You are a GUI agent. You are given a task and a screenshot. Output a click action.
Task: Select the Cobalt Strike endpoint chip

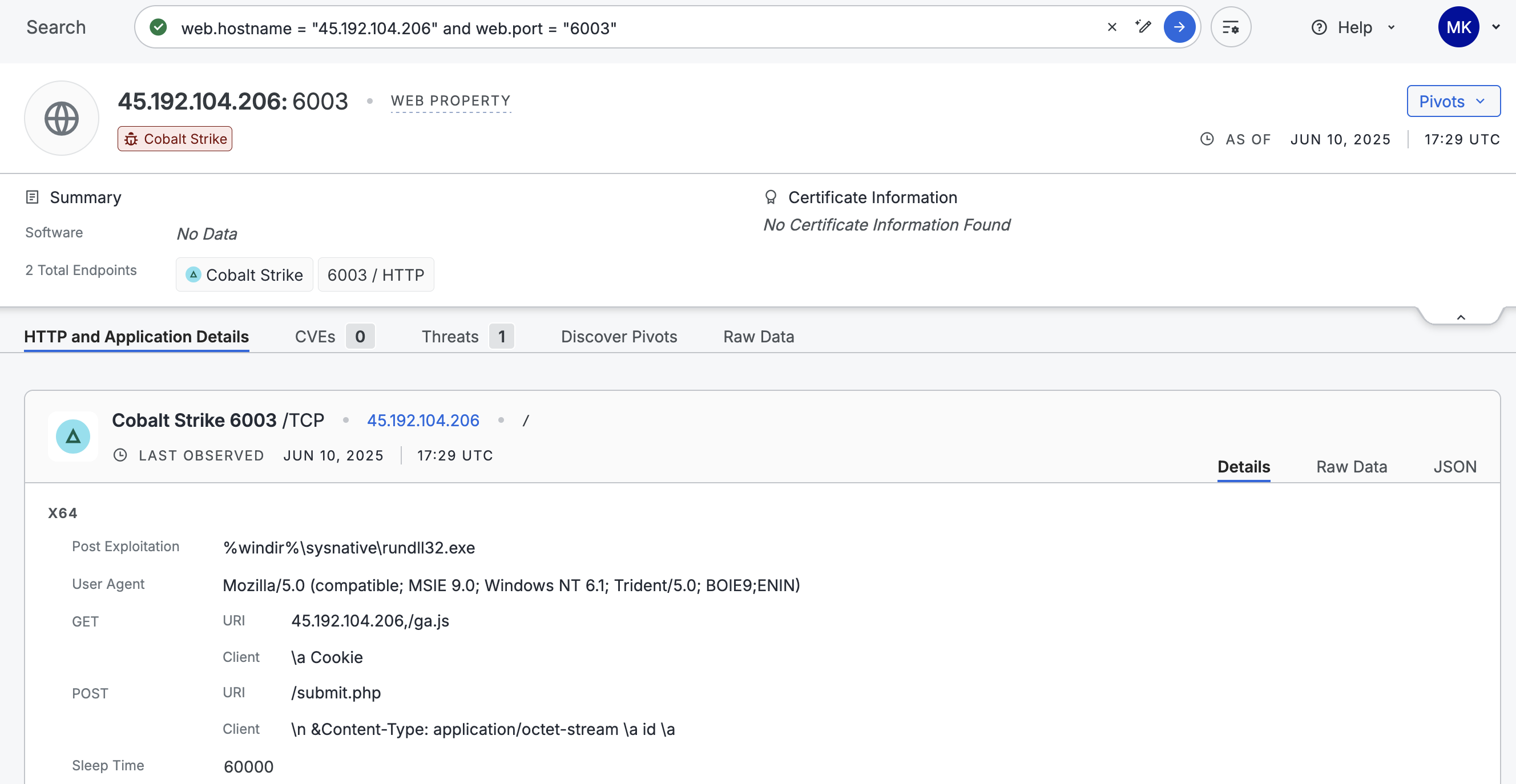244,274
